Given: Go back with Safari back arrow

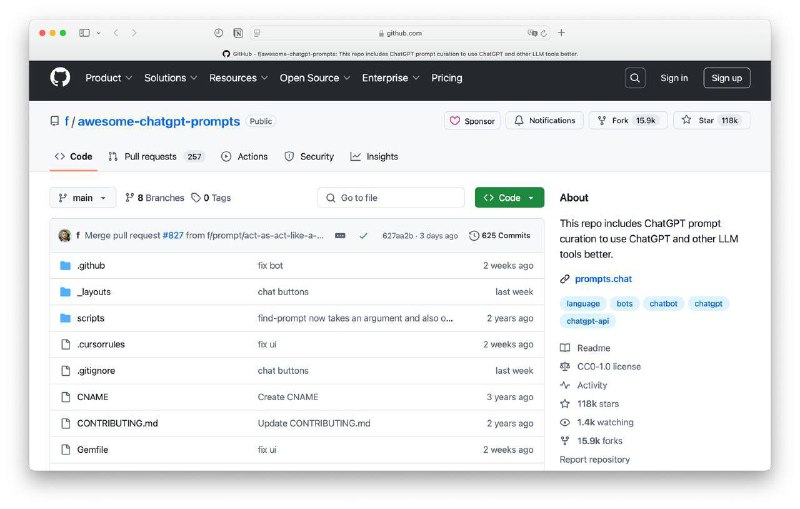Looking at the screenshot, I should (116, 33).
